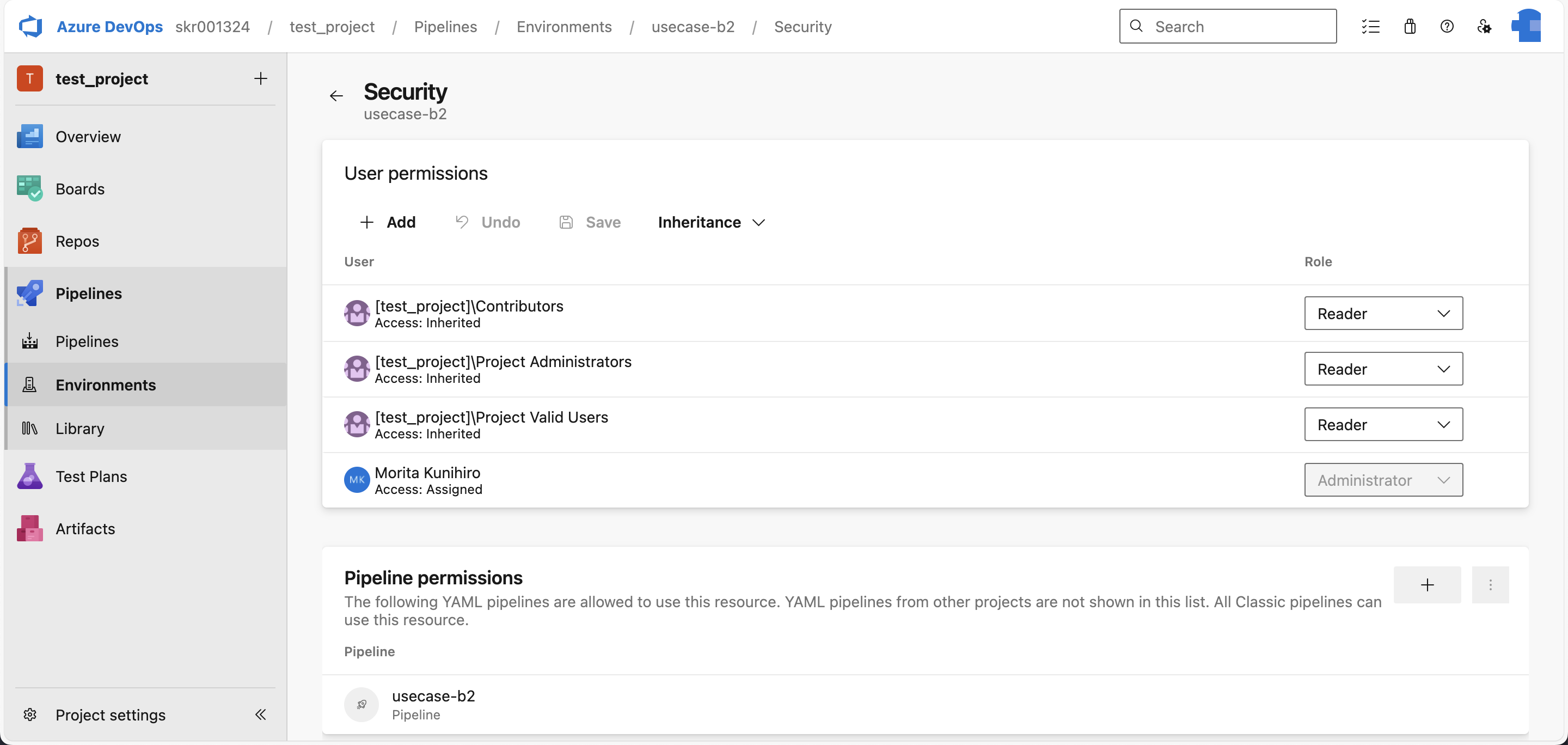
Task: Select Overview in the sidebar menu
Action: point(88,136)
